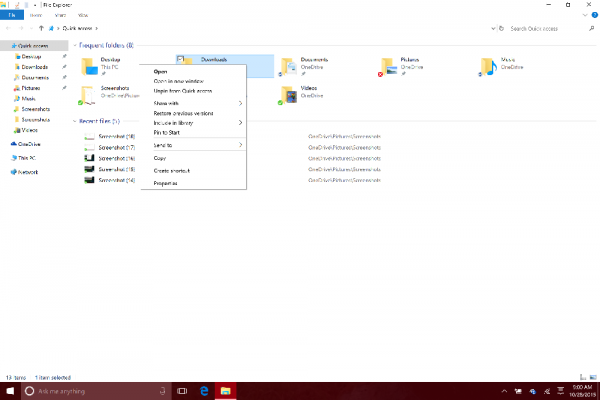Select Documents in the navigation pane
This screenshot has height=400, width=600.
click(x=34, y=77)
